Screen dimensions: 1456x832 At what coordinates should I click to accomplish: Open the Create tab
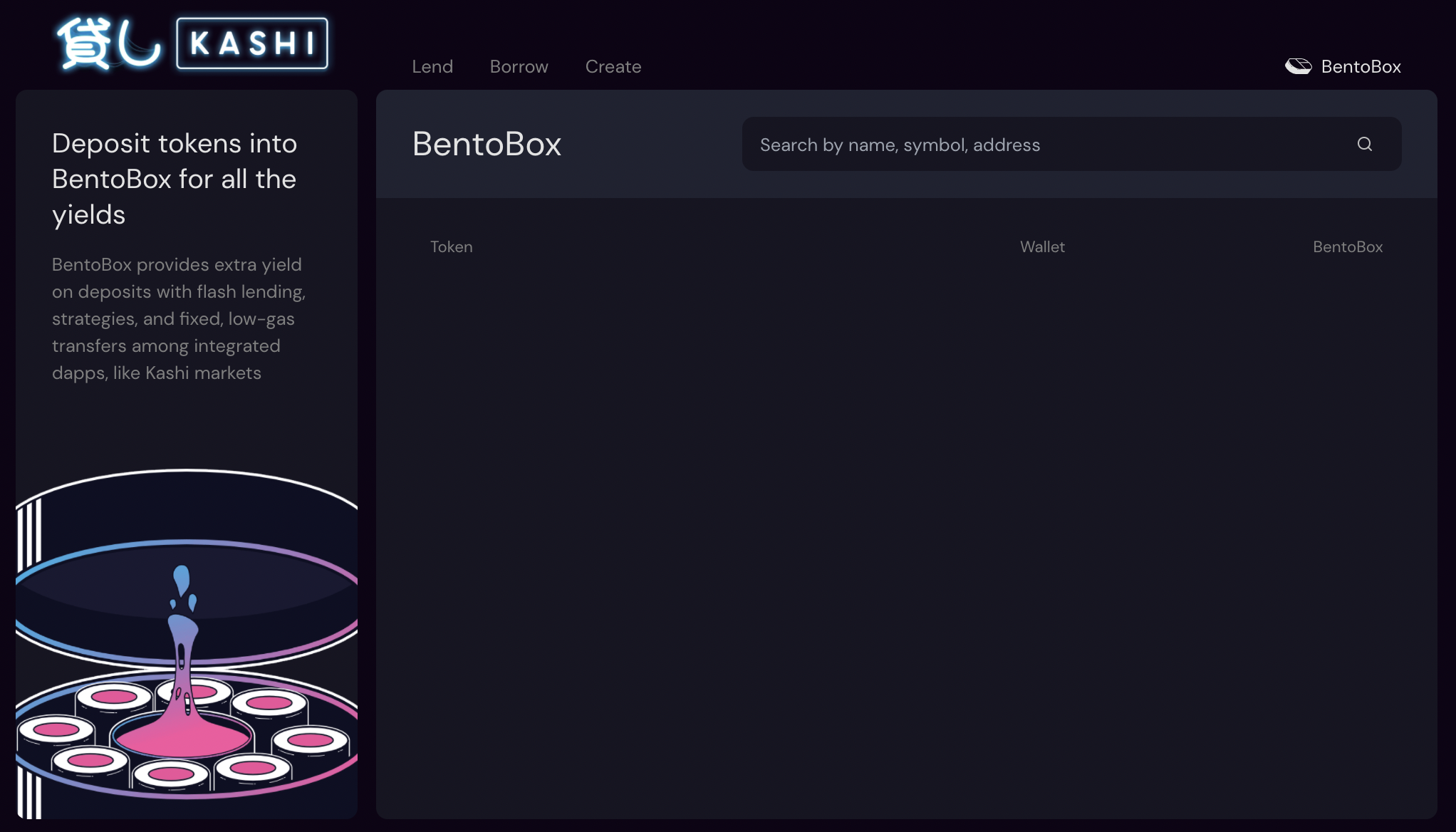[x=613, y=66]
